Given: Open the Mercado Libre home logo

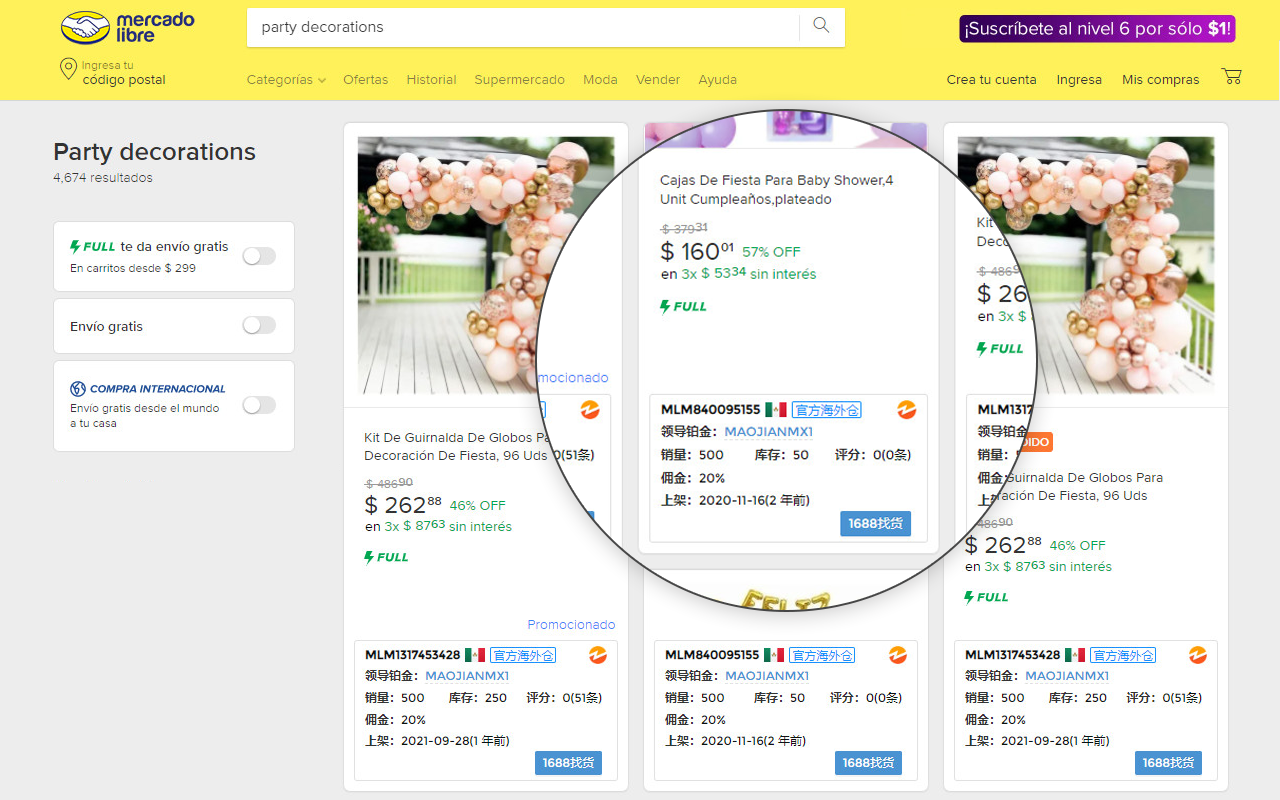Looking at the screenshot, I should 128,27.
